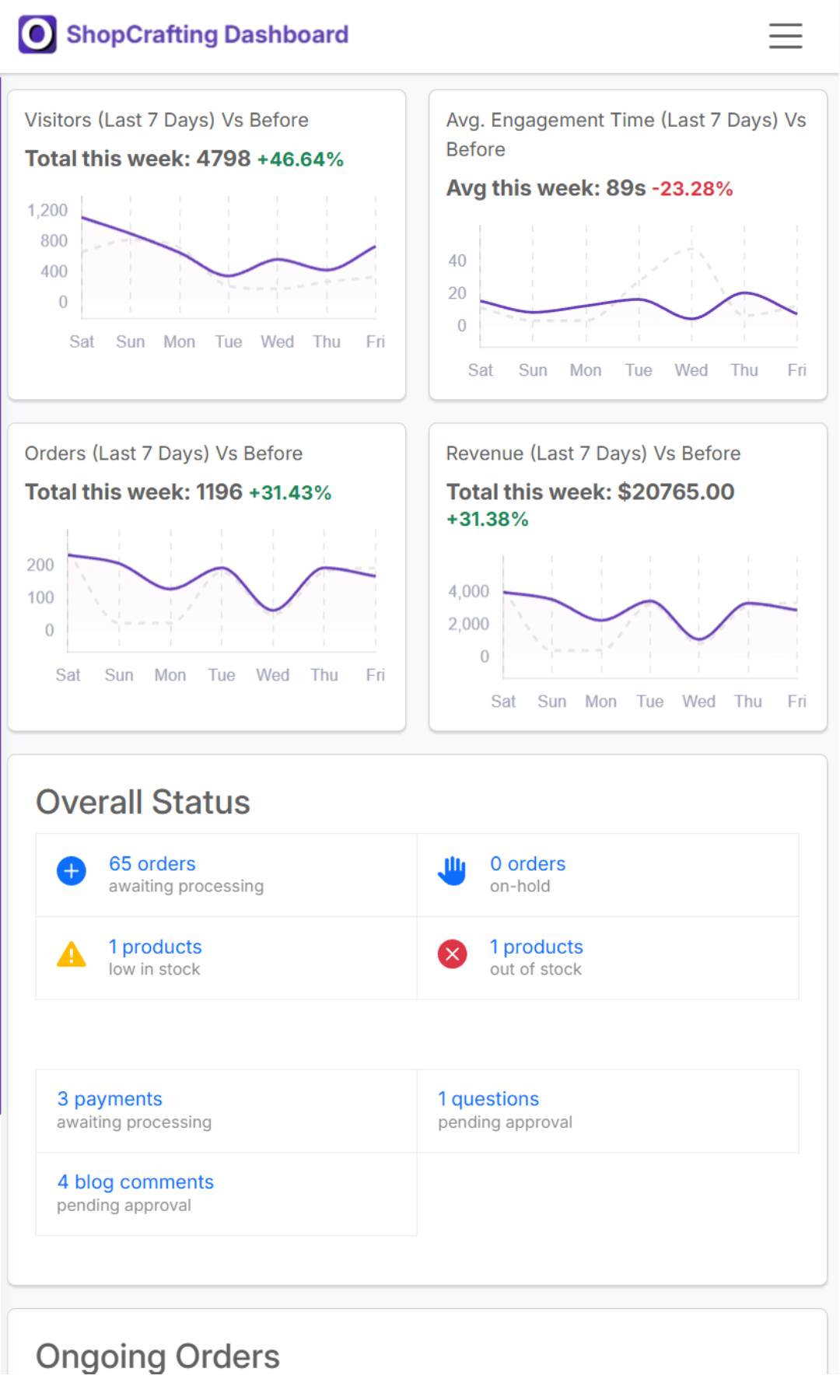Click the ShopCrafting Dashboard title
Screen dimensions: 840x1400
207,35
